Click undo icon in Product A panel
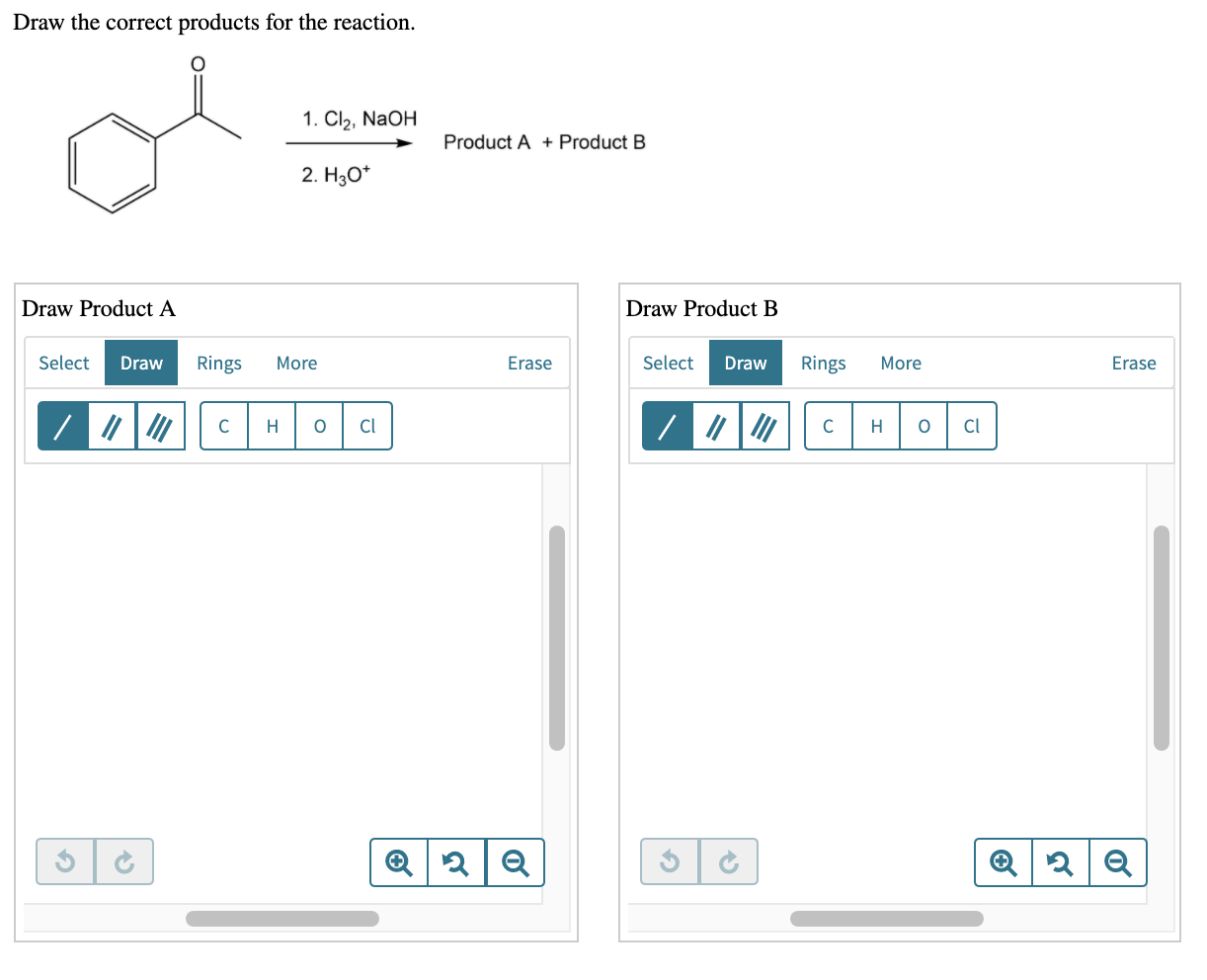 pos(65,862)
